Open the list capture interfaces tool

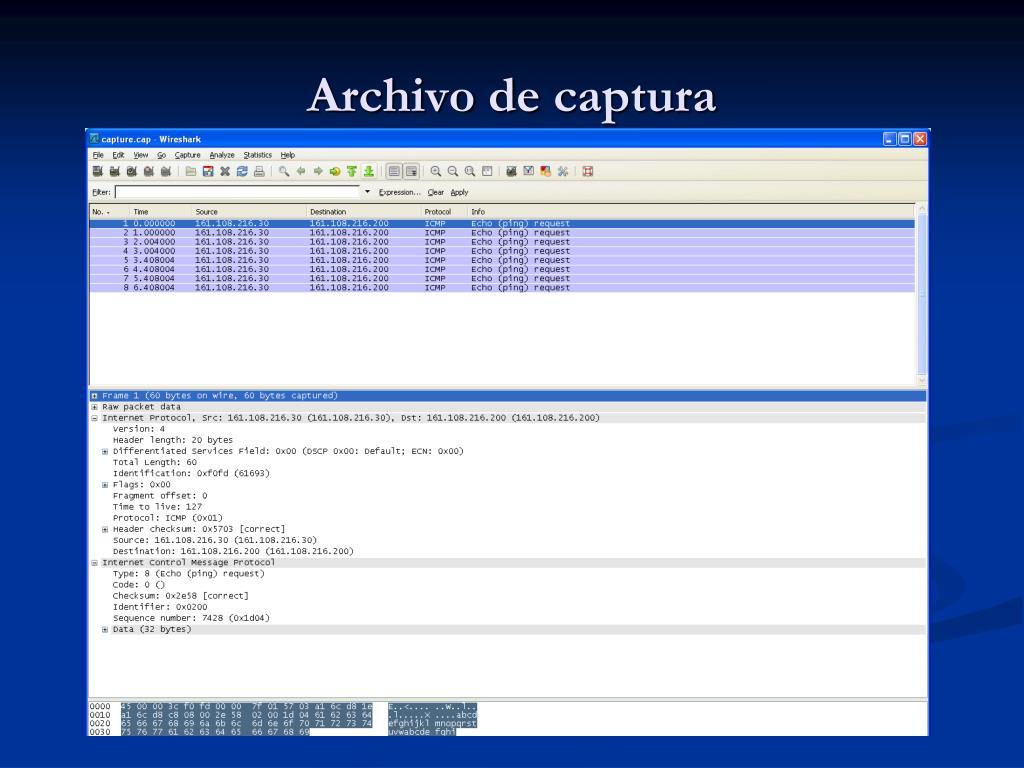[x=98, y=171]
